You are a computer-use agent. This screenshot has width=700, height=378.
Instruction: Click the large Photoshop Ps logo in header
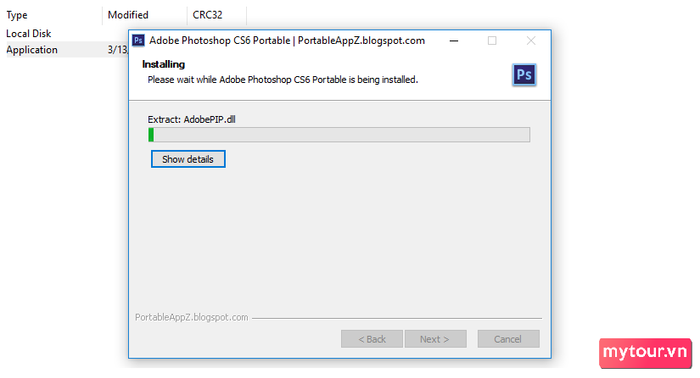(524, 75)
